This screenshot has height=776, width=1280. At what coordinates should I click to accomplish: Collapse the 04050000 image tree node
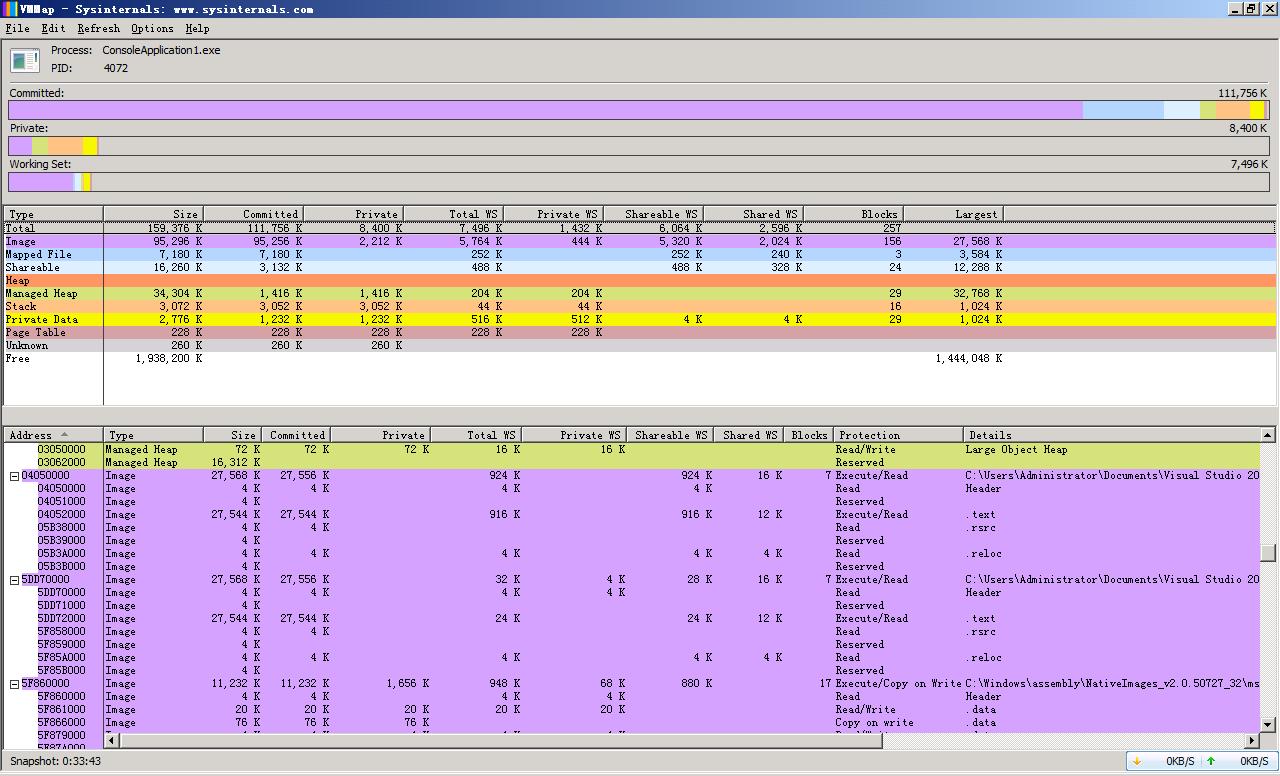click(x=14, y=476)
